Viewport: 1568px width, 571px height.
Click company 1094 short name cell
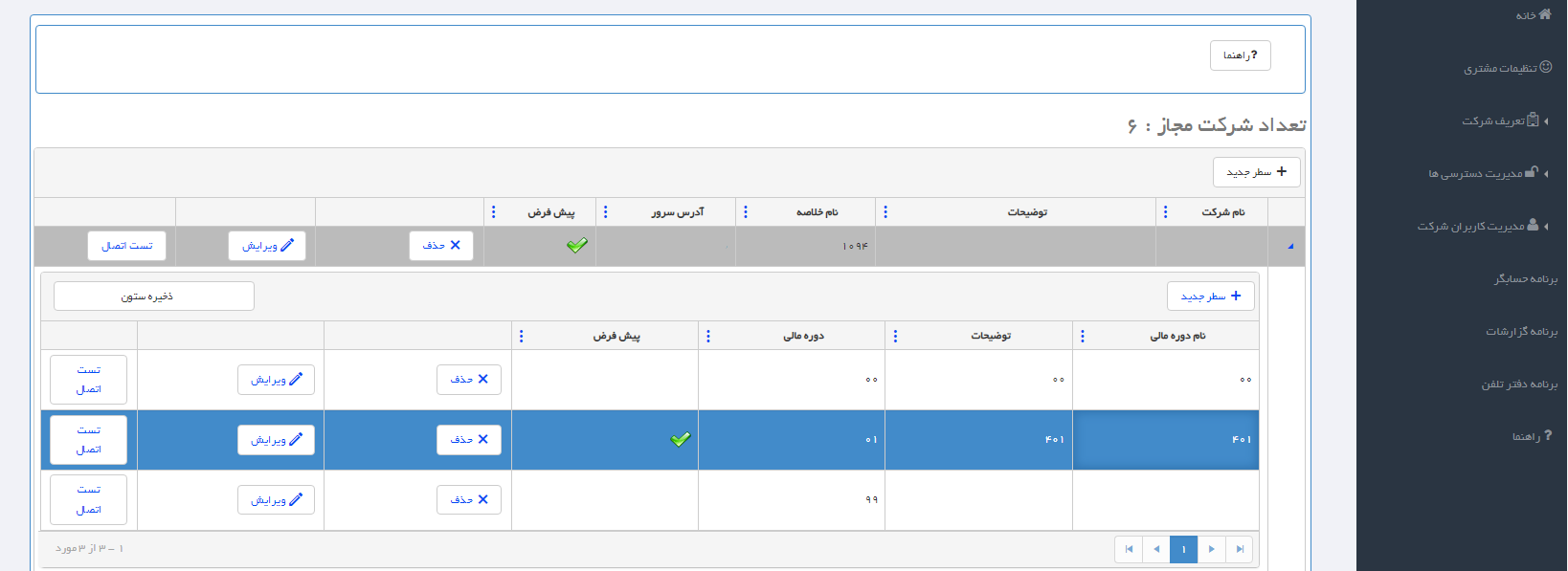pos(806,246)
